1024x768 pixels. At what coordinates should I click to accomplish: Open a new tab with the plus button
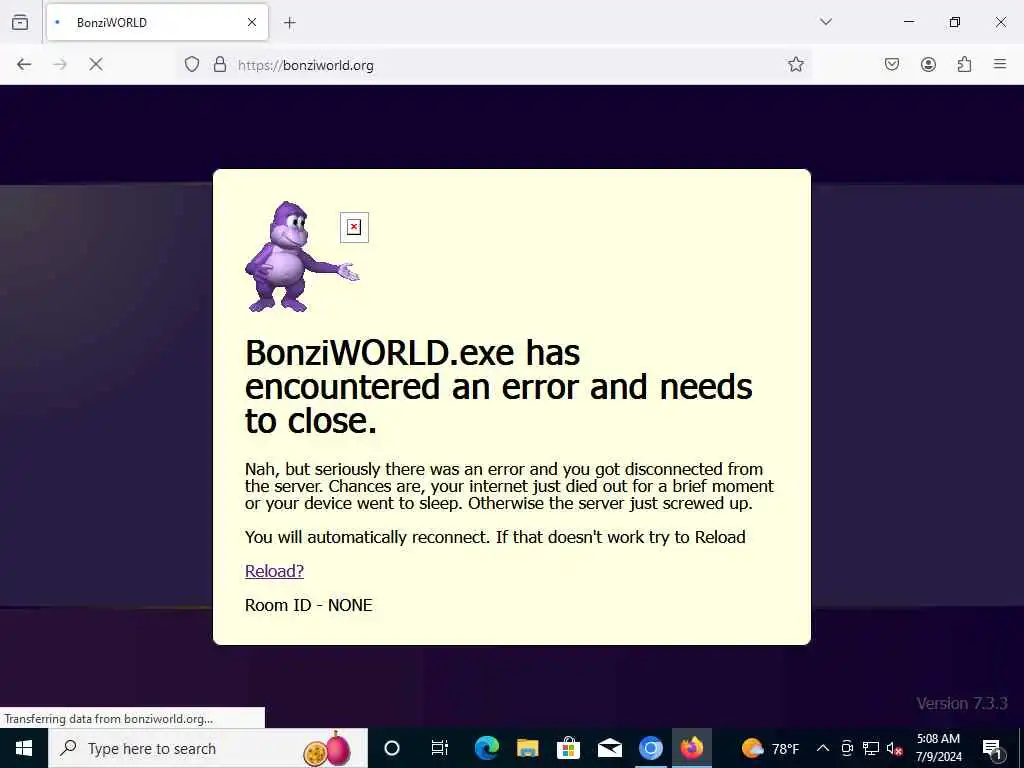tap(290, 23)
